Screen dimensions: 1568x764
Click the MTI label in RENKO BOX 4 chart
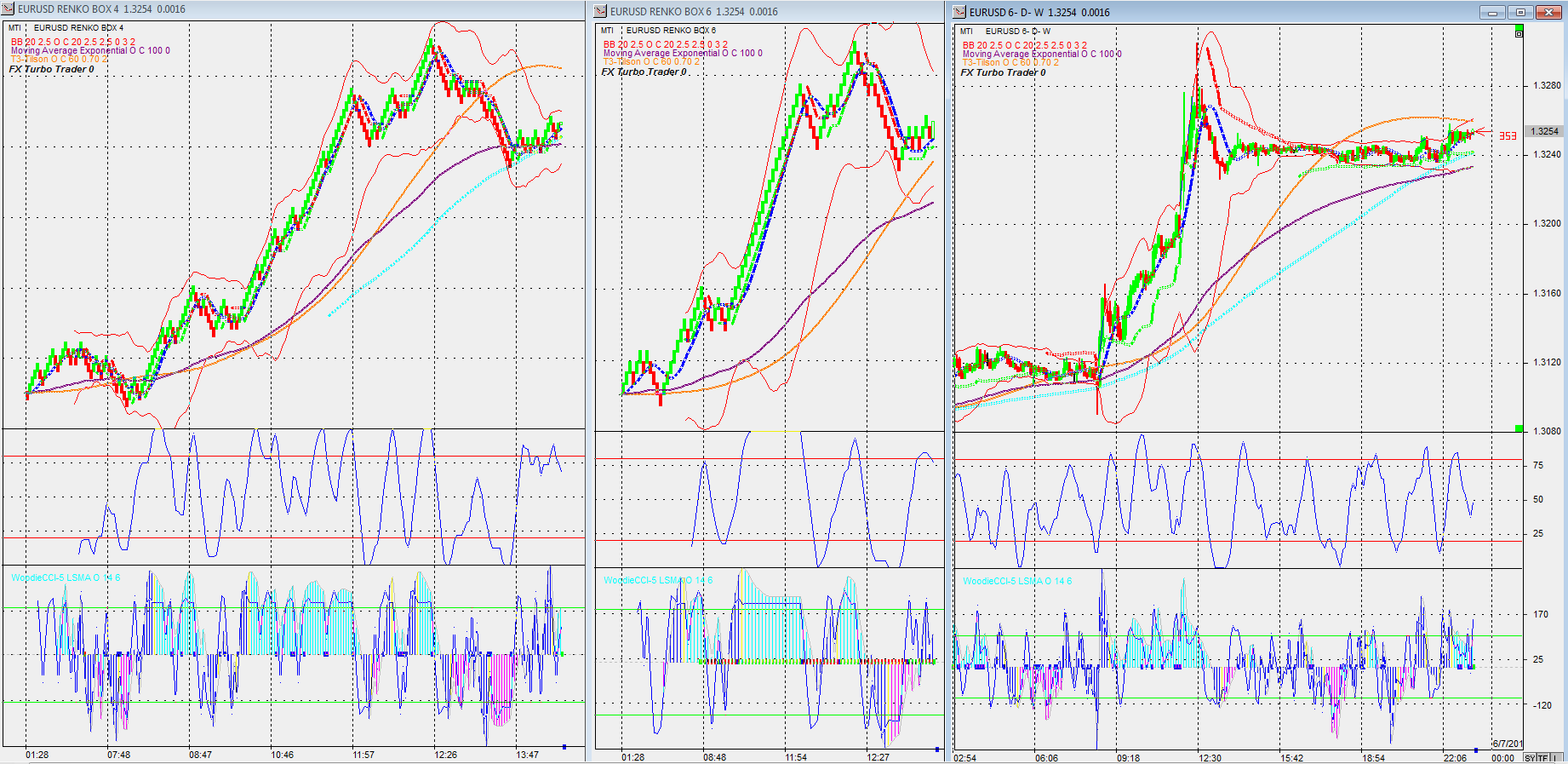pos(14,28)
